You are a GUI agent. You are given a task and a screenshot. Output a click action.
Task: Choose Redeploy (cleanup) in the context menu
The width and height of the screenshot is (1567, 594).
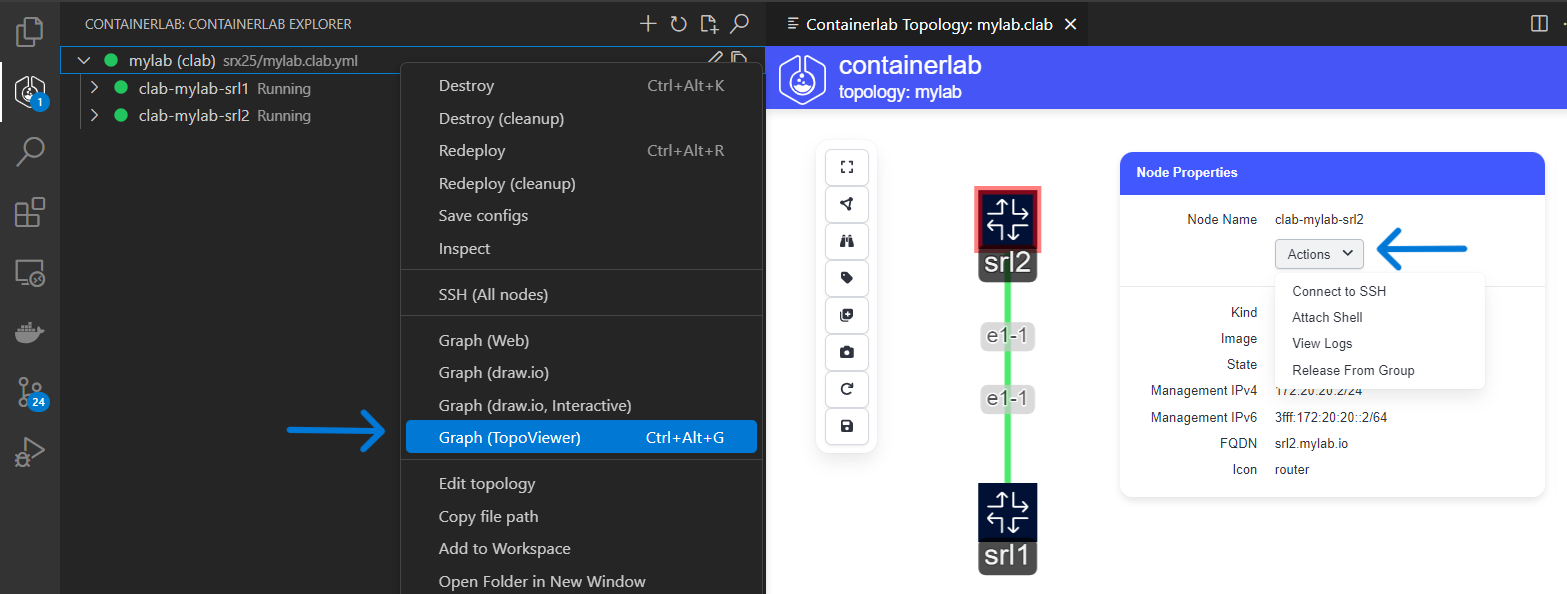pyautogui.click(x=506, y=183)
